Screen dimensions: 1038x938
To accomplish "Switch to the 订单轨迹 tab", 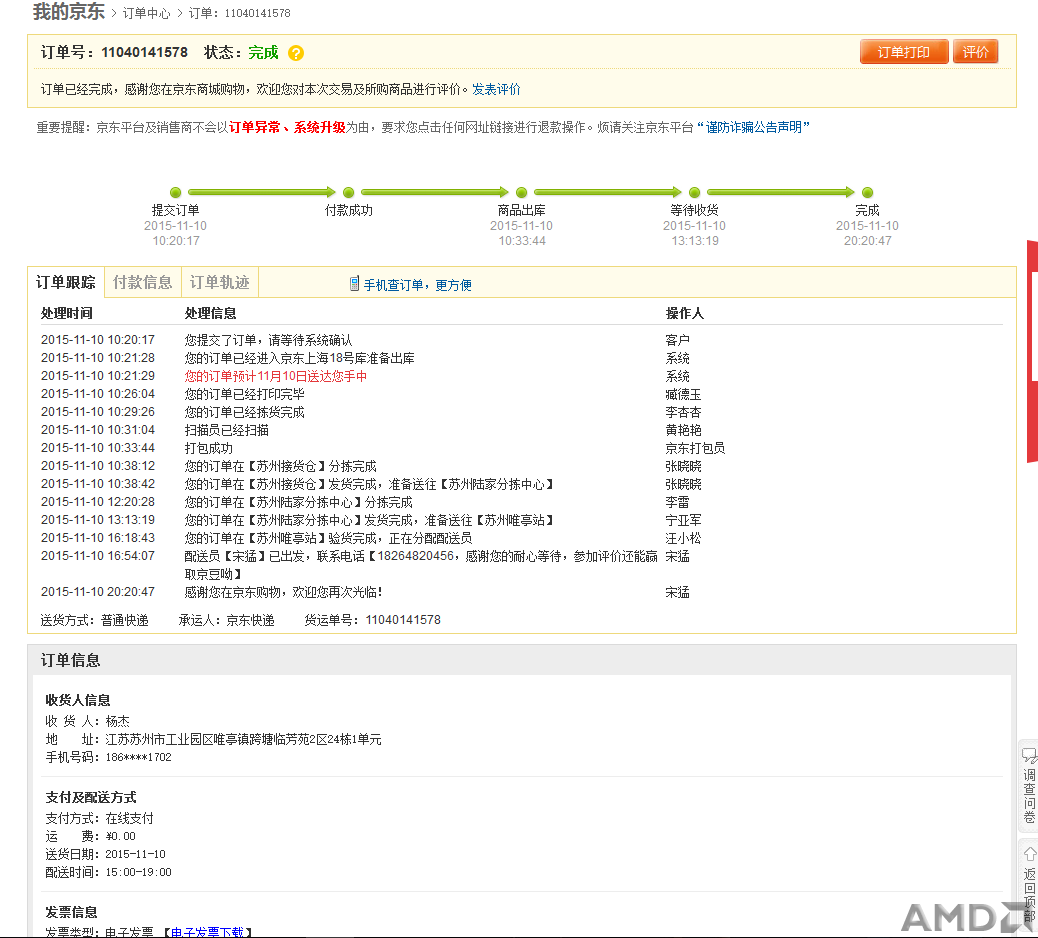I will (x=220, y=283).
